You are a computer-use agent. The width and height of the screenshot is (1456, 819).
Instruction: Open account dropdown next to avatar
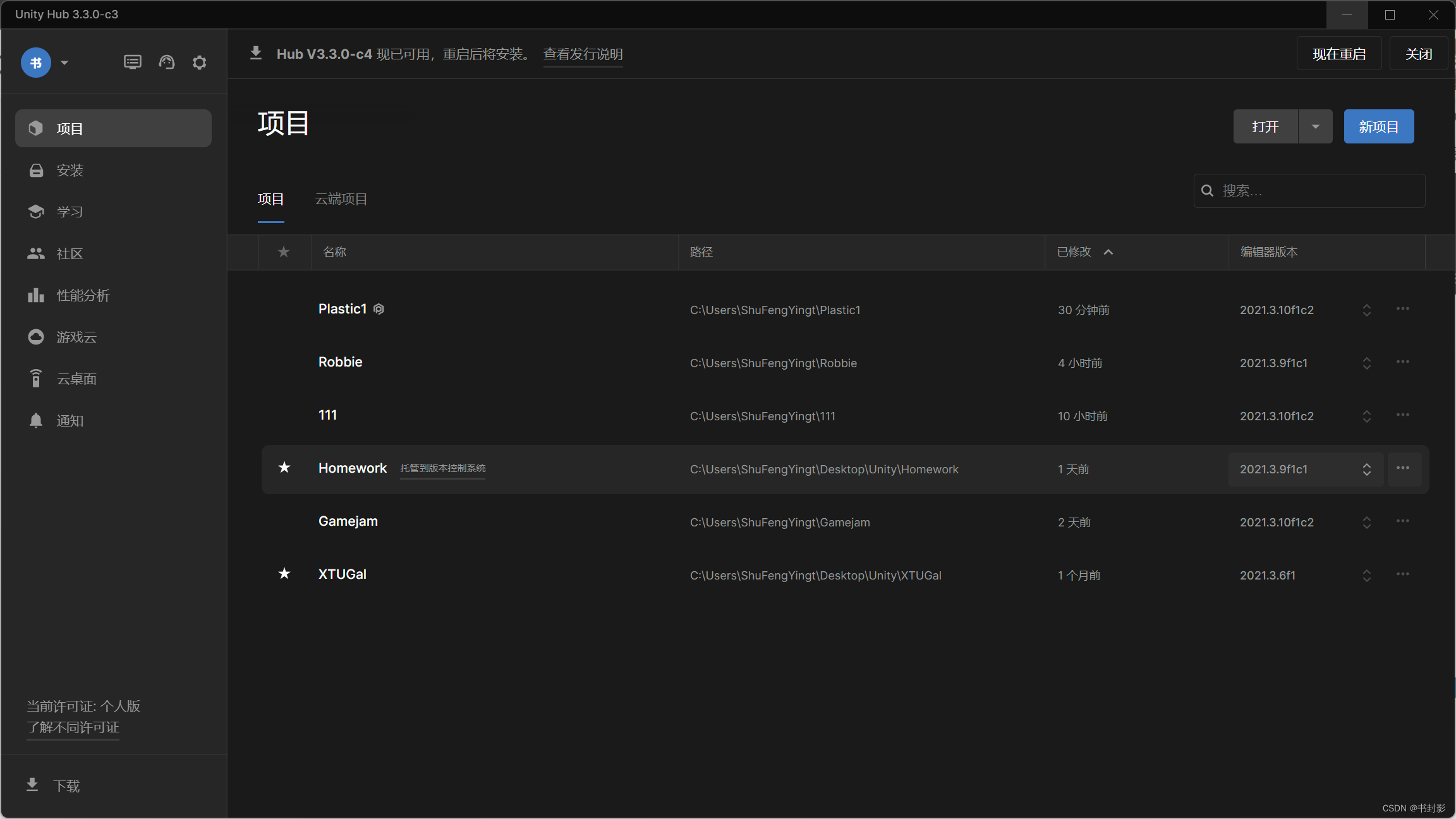pos(64,63)
